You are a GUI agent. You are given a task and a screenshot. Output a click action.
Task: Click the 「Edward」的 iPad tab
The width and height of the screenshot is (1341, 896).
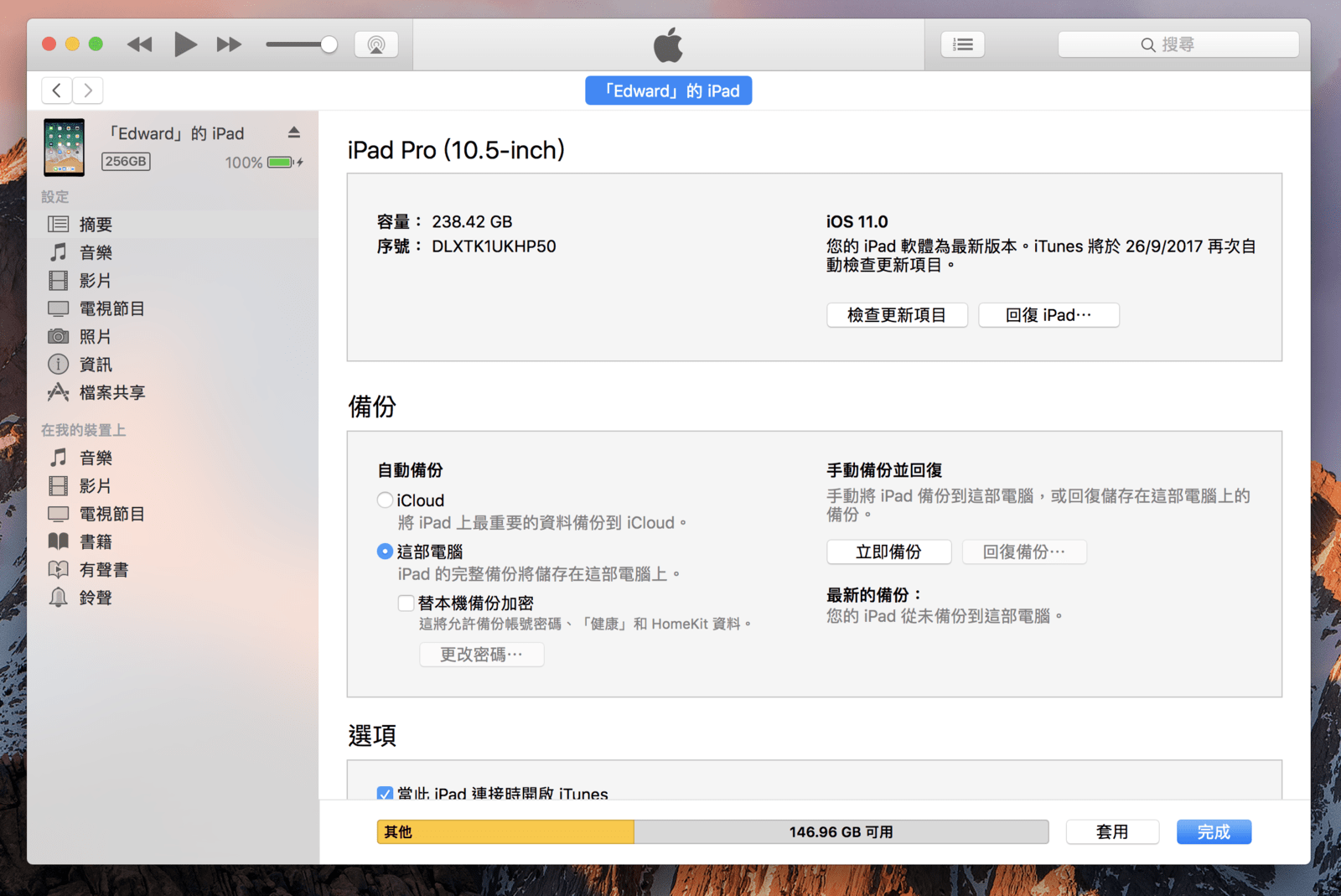668,91
